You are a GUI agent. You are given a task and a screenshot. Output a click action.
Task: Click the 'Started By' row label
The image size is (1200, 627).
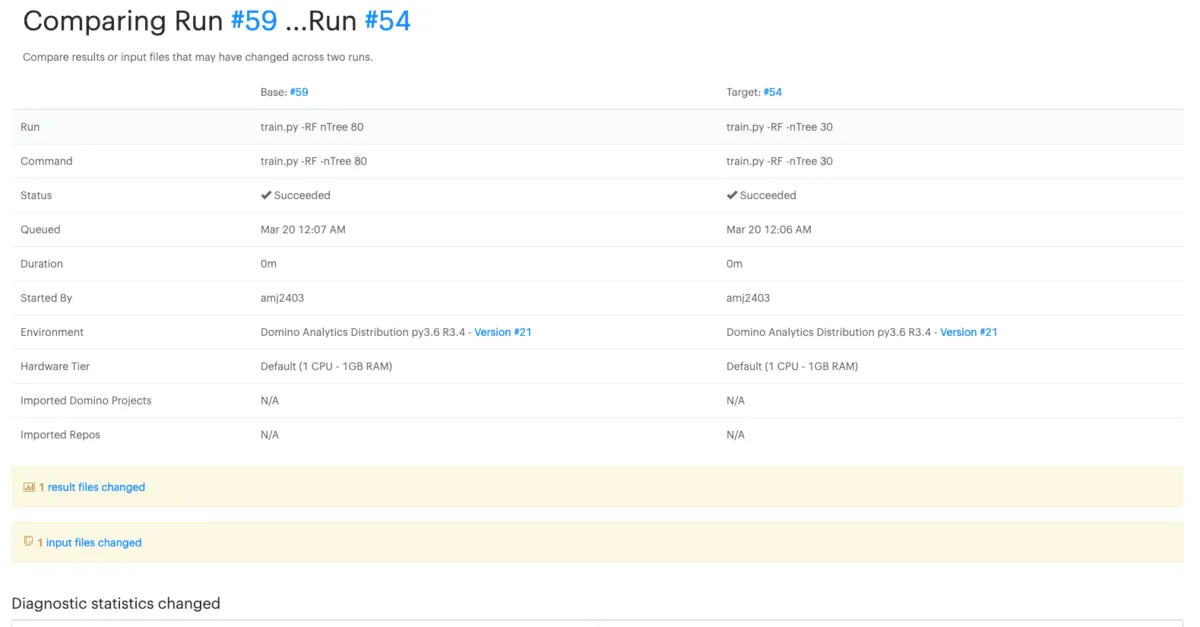click(x=47, y=298)
